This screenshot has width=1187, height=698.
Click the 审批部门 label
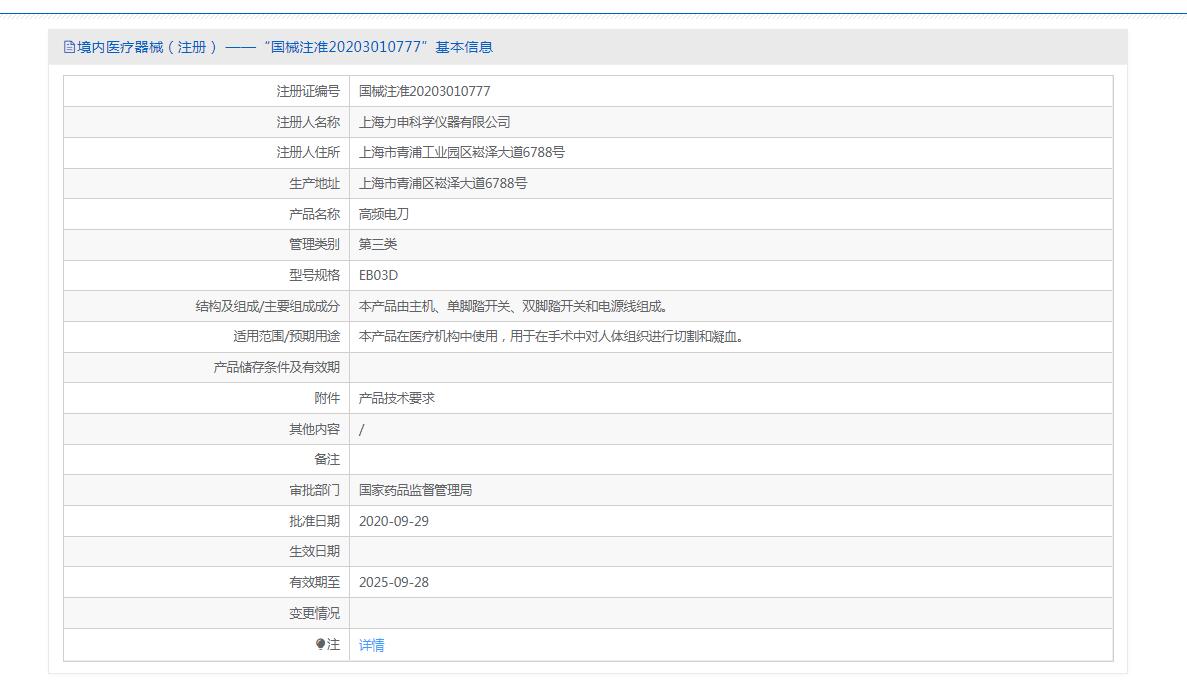[x=315, y=490]
